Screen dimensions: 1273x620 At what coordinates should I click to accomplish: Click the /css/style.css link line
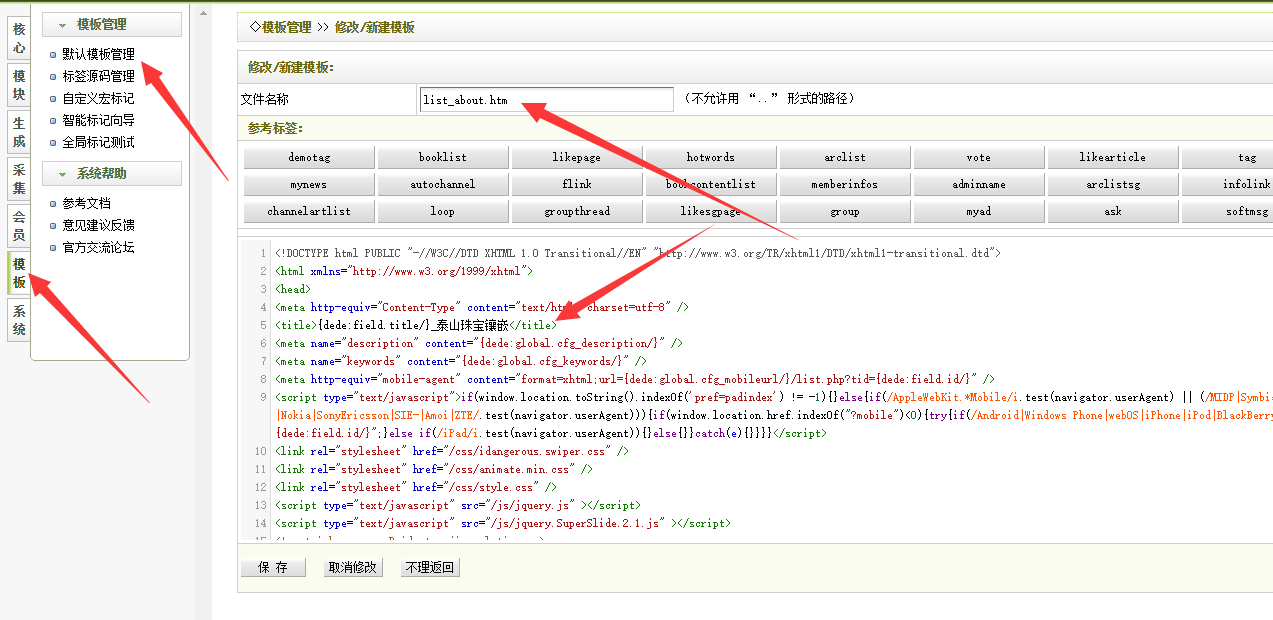416,487
